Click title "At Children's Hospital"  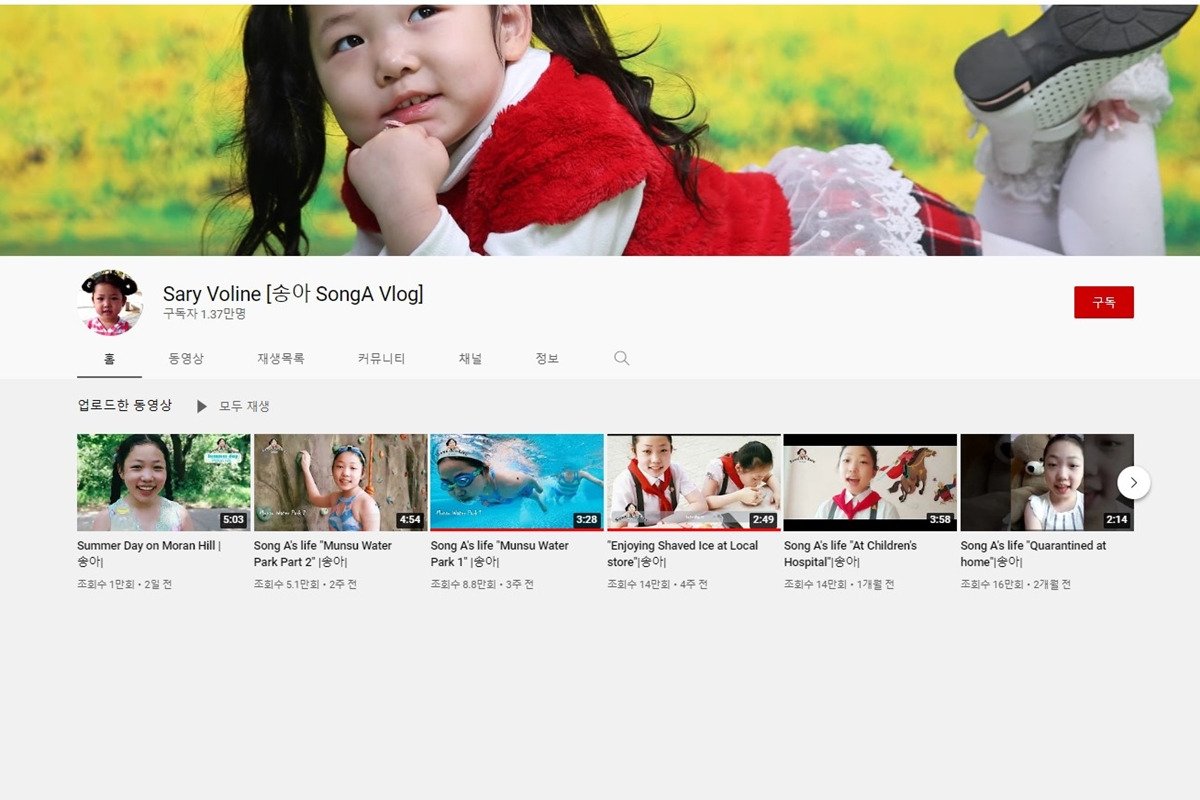click(850, 554)
